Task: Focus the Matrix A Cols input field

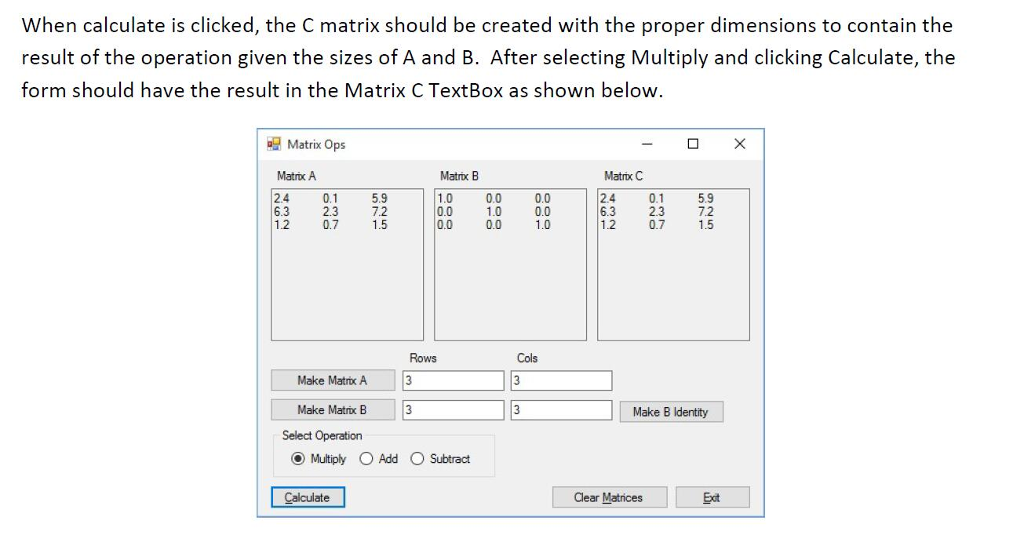Action: coord(562,380)
